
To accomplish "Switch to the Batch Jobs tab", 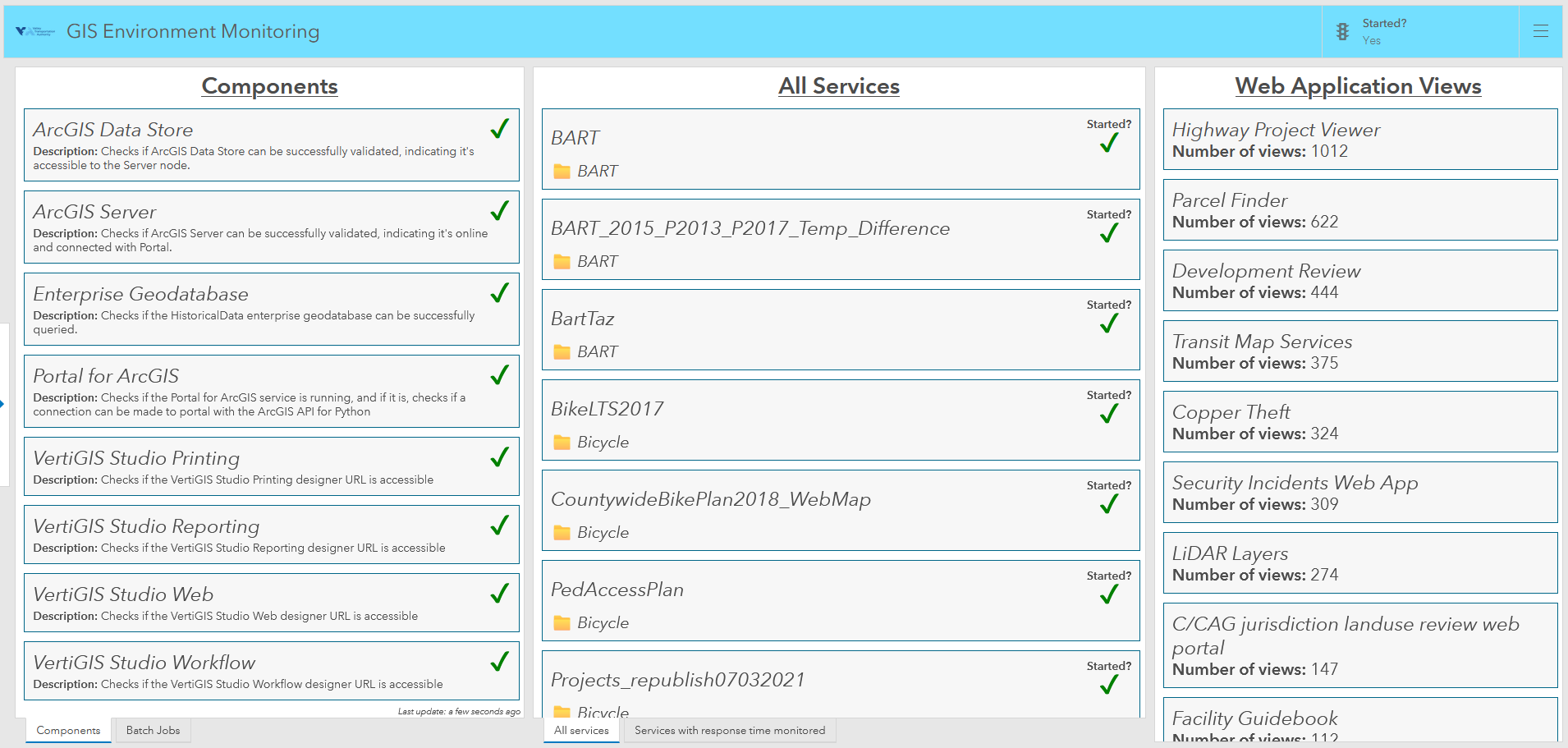I will [153, 730].
